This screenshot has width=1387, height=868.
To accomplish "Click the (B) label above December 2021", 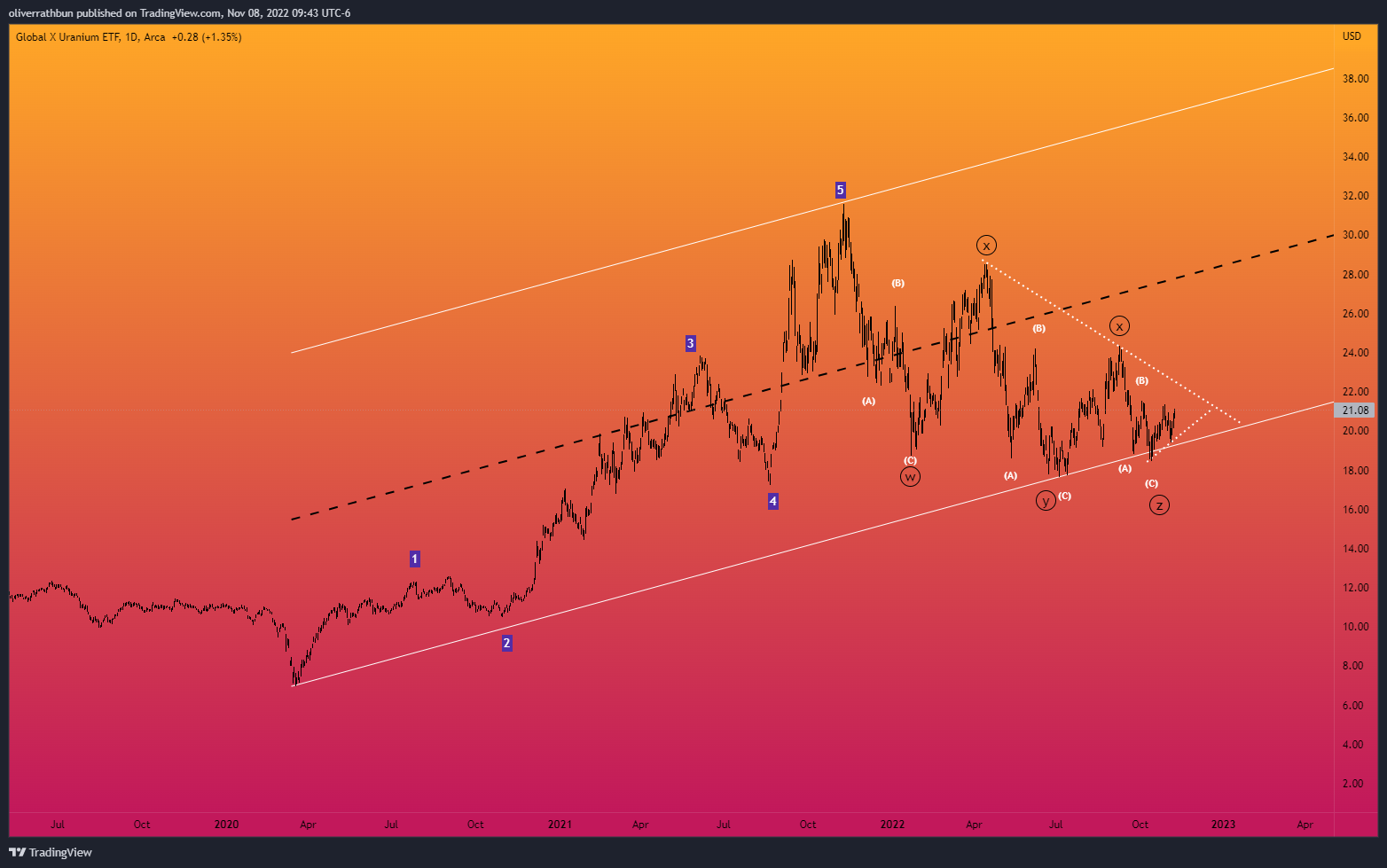I will (897, 283).
